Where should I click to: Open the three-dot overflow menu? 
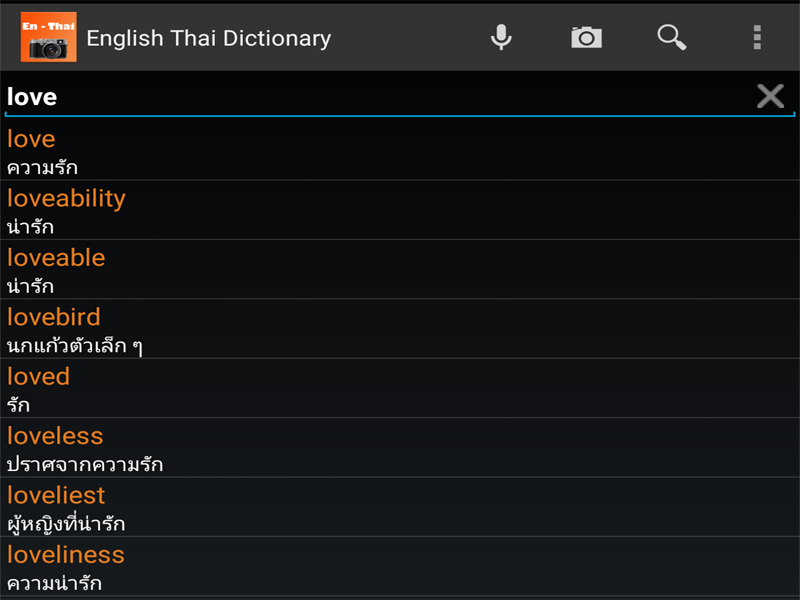coord(757,38)
